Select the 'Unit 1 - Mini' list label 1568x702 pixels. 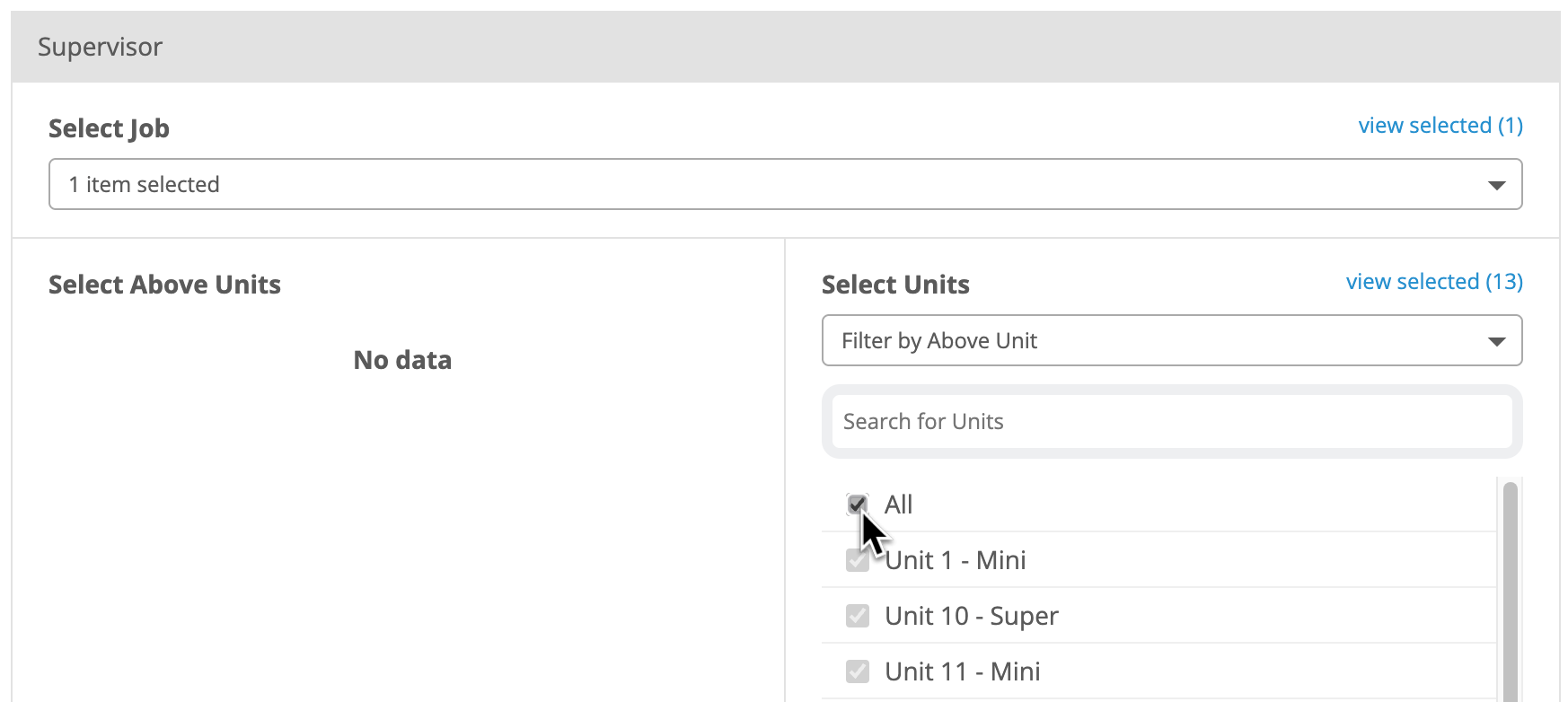click(955, 560)
